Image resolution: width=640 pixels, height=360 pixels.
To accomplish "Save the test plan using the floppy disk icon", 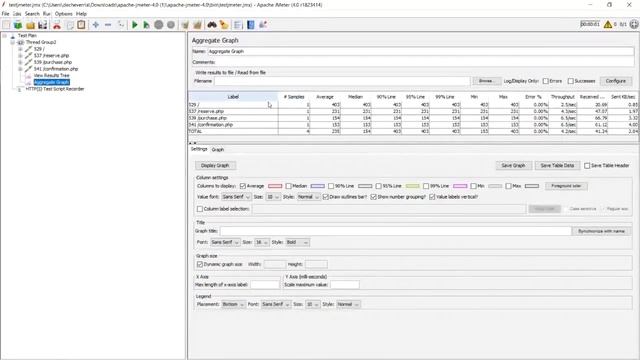I will point(42,25).
